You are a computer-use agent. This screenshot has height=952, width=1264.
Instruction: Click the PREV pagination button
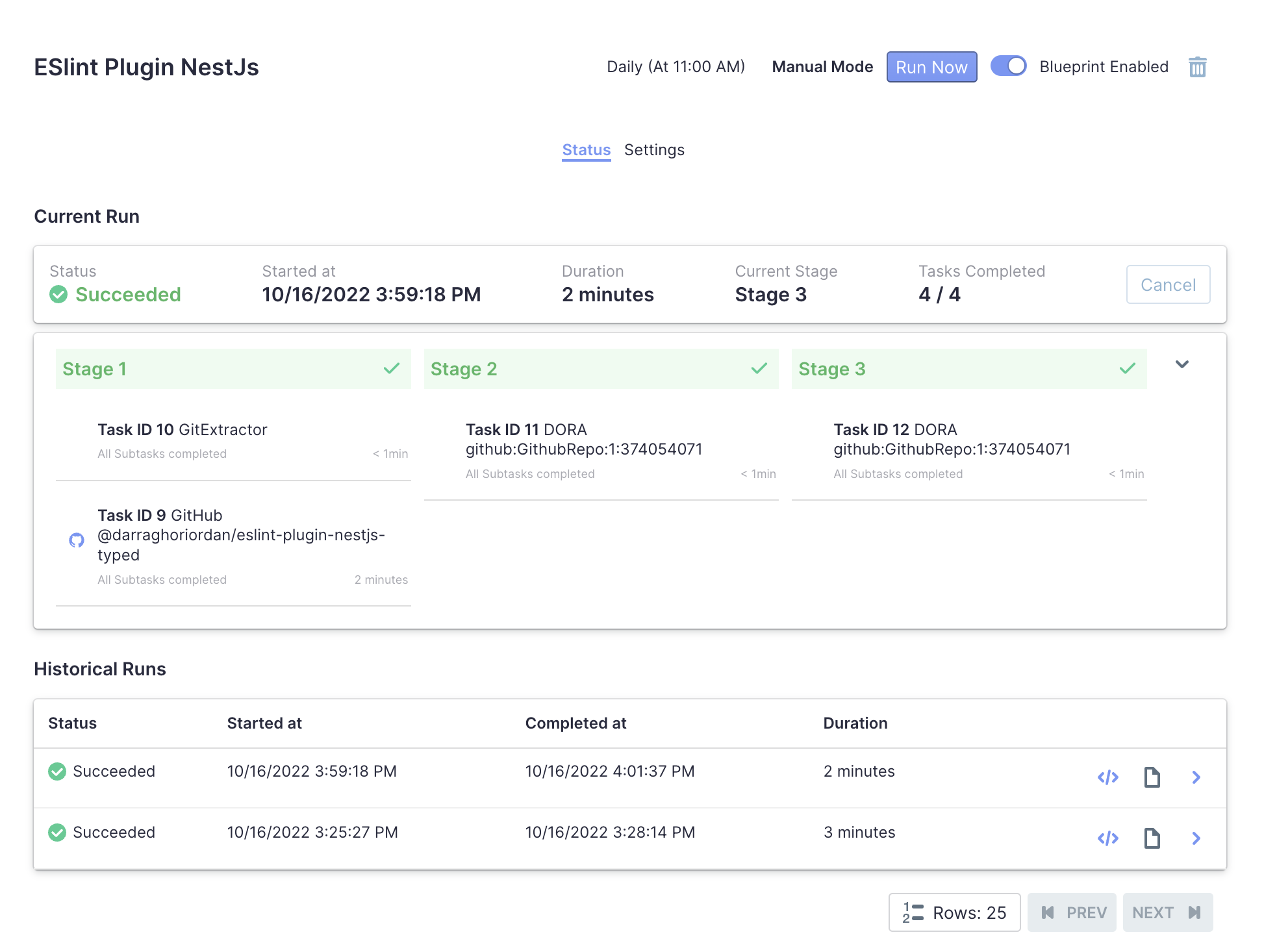click(1072, 912)
